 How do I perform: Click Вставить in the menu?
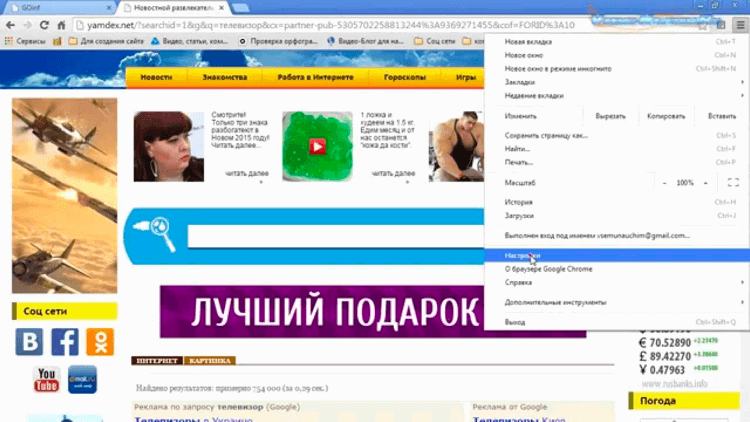point(722,116)
